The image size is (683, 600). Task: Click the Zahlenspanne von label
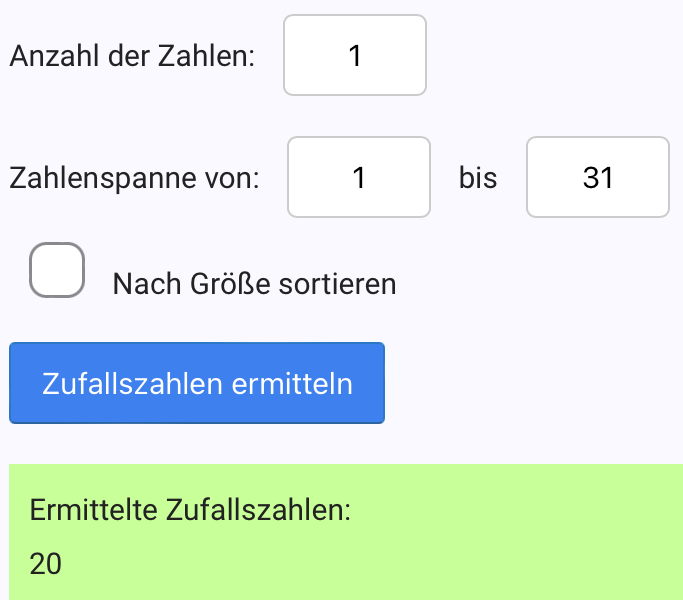pos(134,179)
